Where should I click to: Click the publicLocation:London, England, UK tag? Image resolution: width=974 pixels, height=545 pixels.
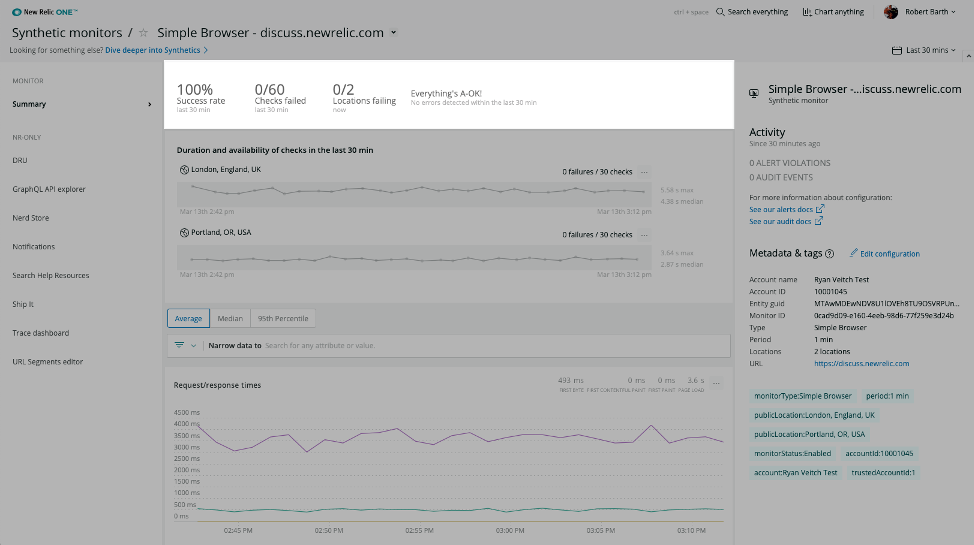pos(814,415)
